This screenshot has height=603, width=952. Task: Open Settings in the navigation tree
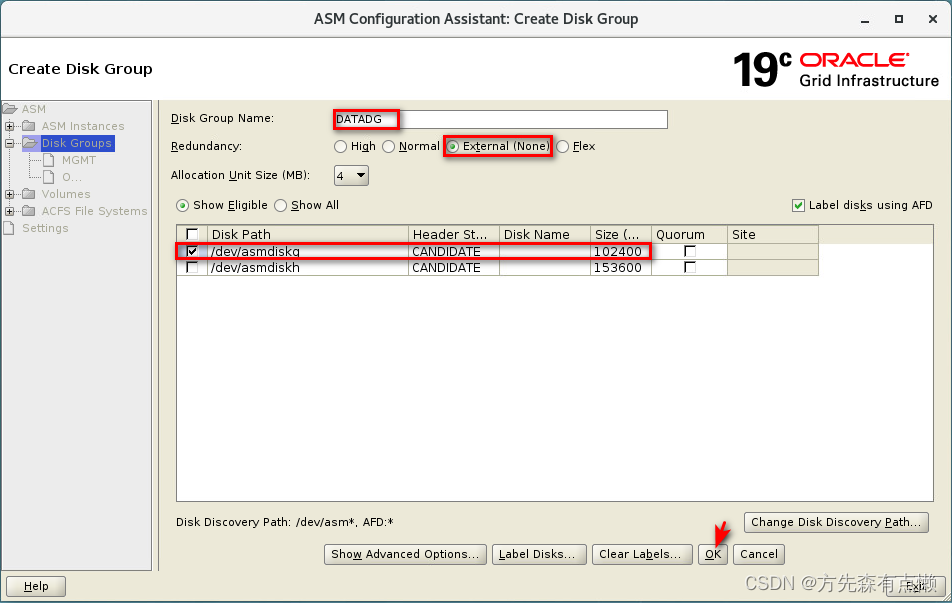click(45, 228)
